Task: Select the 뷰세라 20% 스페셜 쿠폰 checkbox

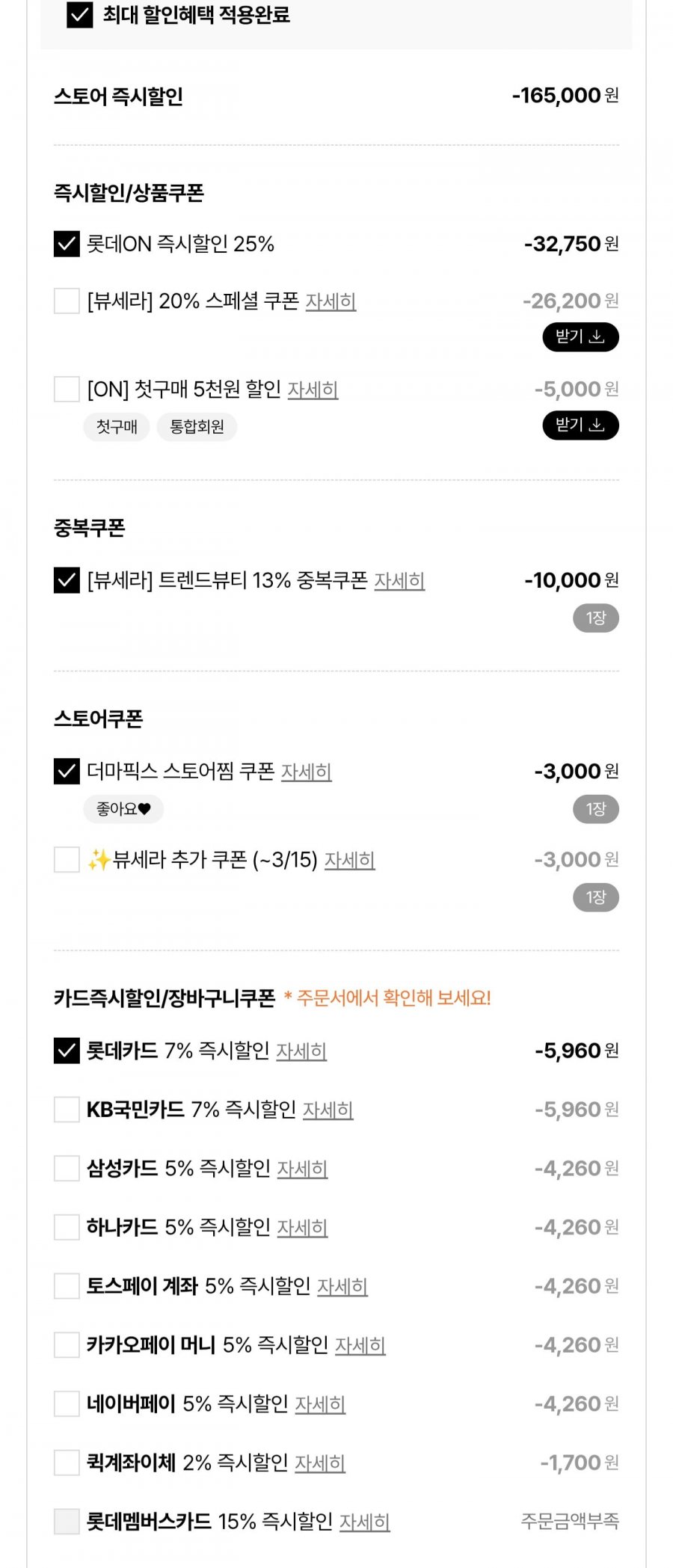Action: pyautogui.click(x=67, y=301)
